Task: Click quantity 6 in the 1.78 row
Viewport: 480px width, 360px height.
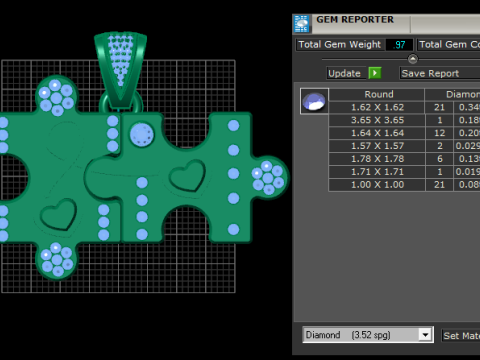Action: click(x=439, y=159)
